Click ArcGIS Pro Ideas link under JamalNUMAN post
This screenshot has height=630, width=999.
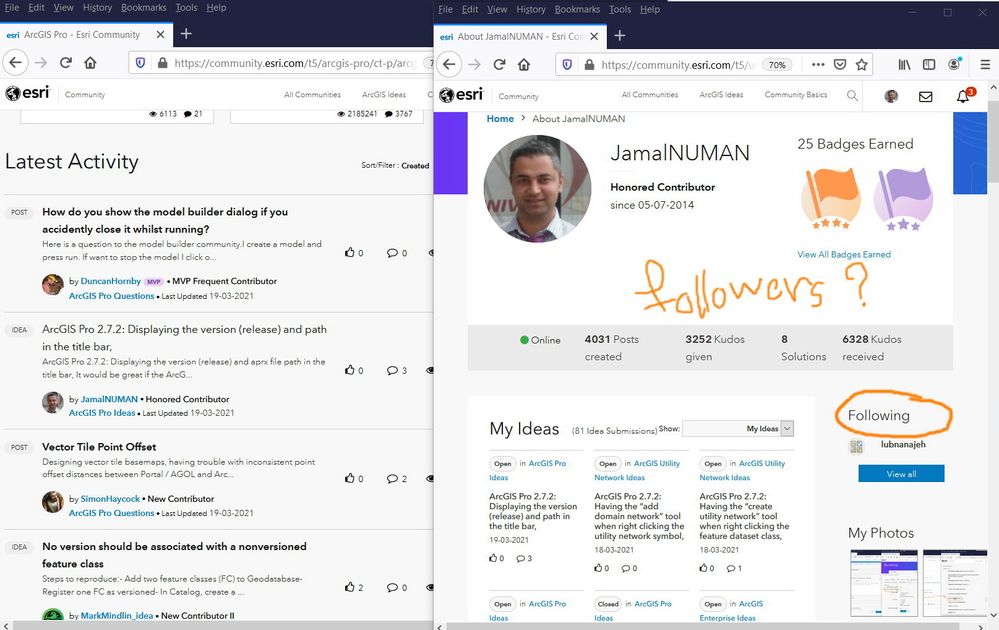coord(102,413)
